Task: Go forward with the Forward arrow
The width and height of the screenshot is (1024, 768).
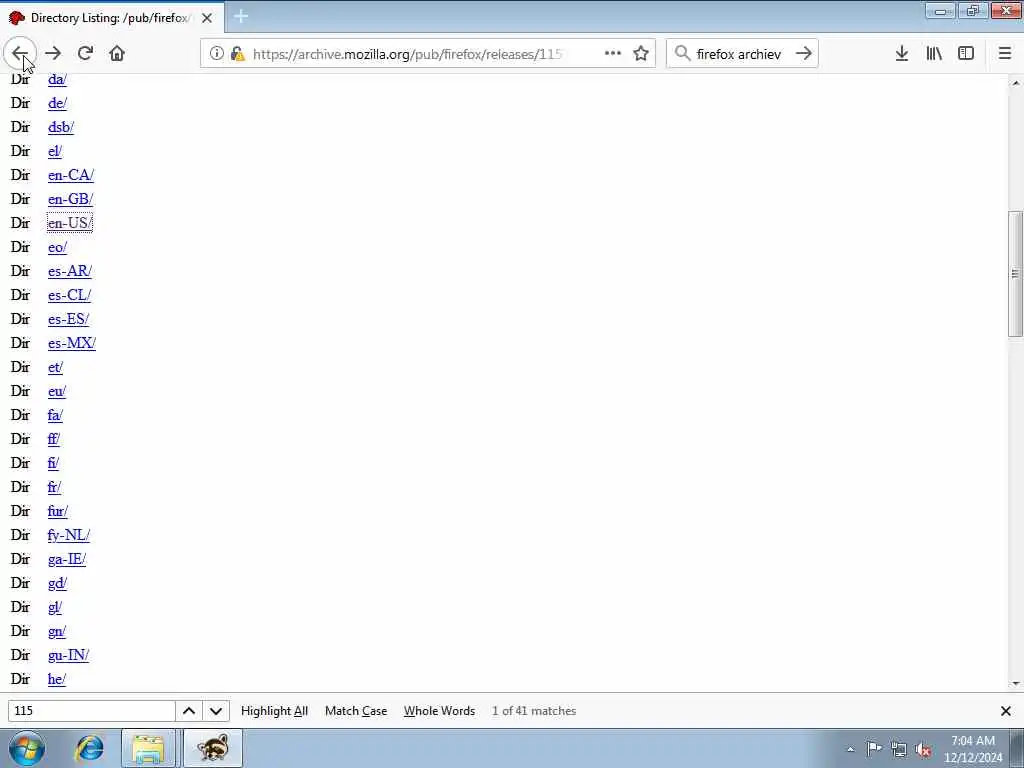Action: [53, 54]
